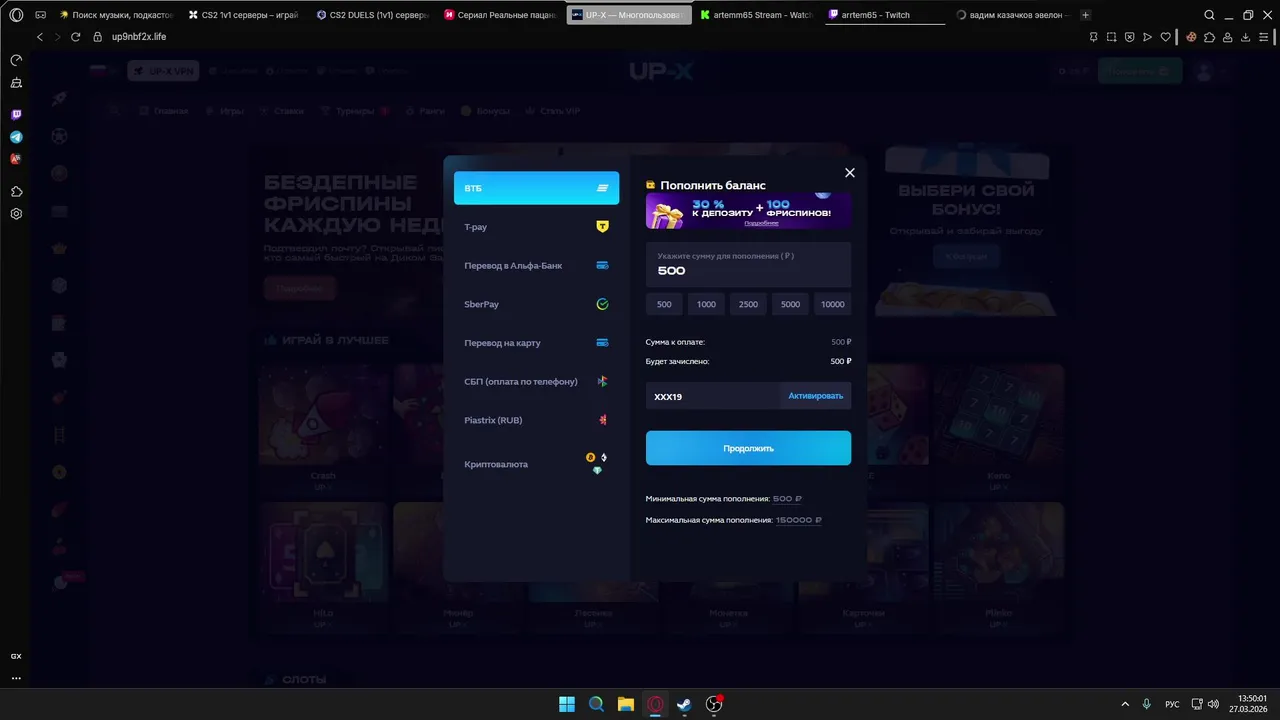Open red messenger icon in sidebar

16,159
